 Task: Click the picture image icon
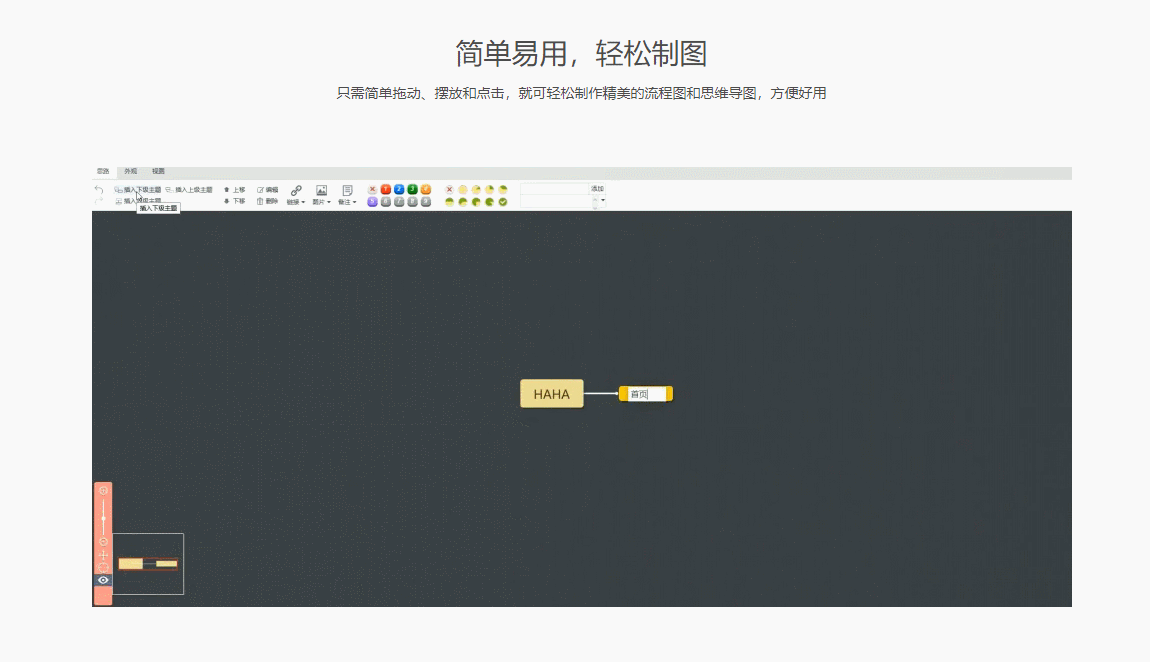click(321, 191)
